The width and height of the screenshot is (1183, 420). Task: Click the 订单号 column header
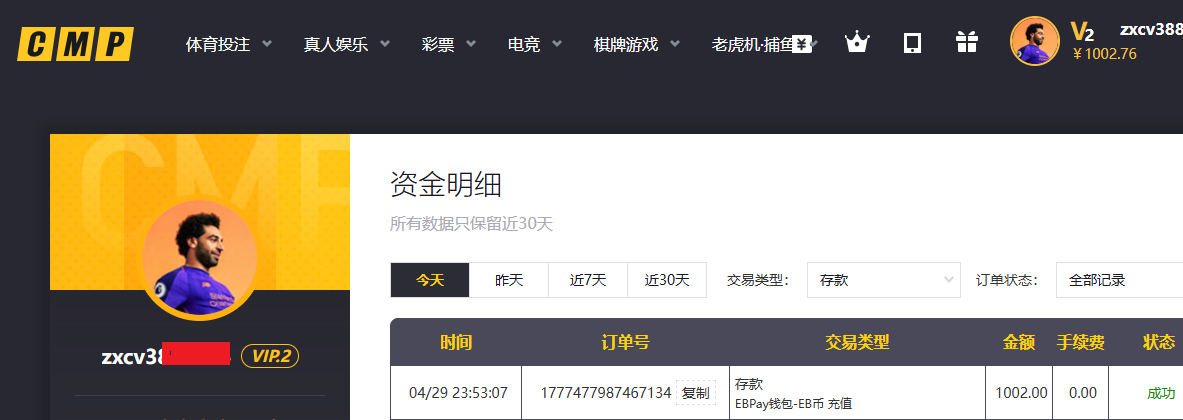click(x=625, y=343)
